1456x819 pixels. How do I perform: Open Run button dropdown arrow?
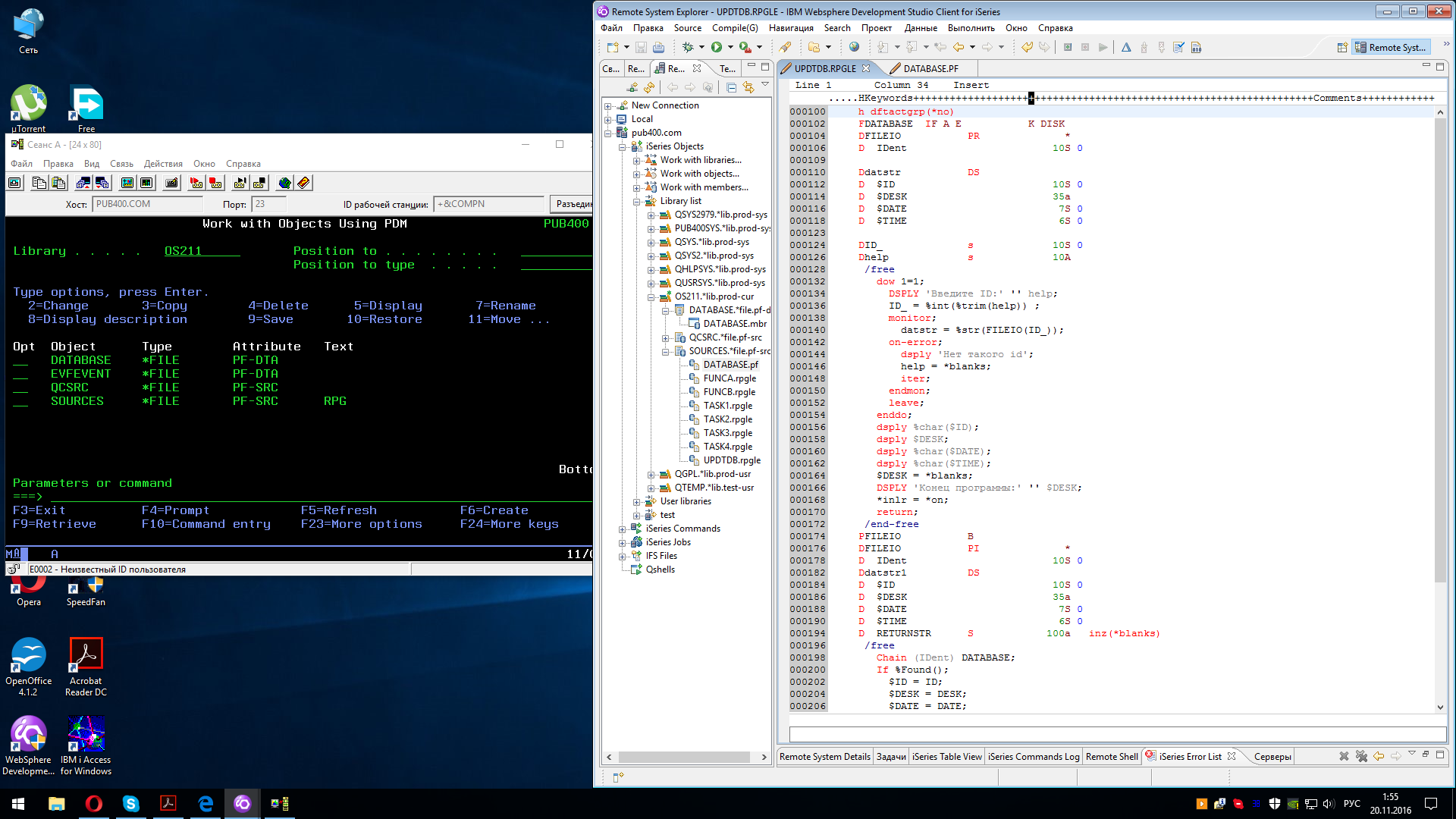(730, 47)
